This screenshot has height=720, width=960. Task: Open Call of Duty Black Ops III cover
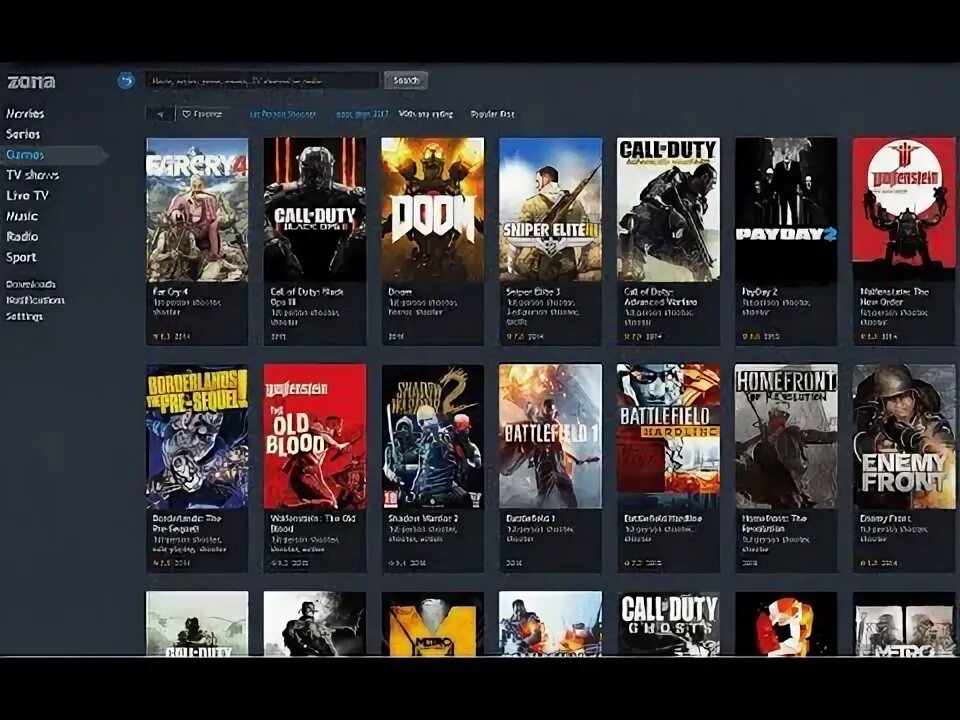315,209
